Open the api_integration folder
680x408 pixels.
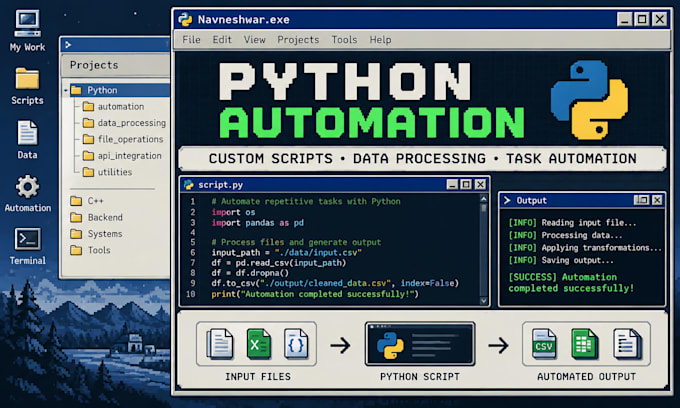pos(122,156)
